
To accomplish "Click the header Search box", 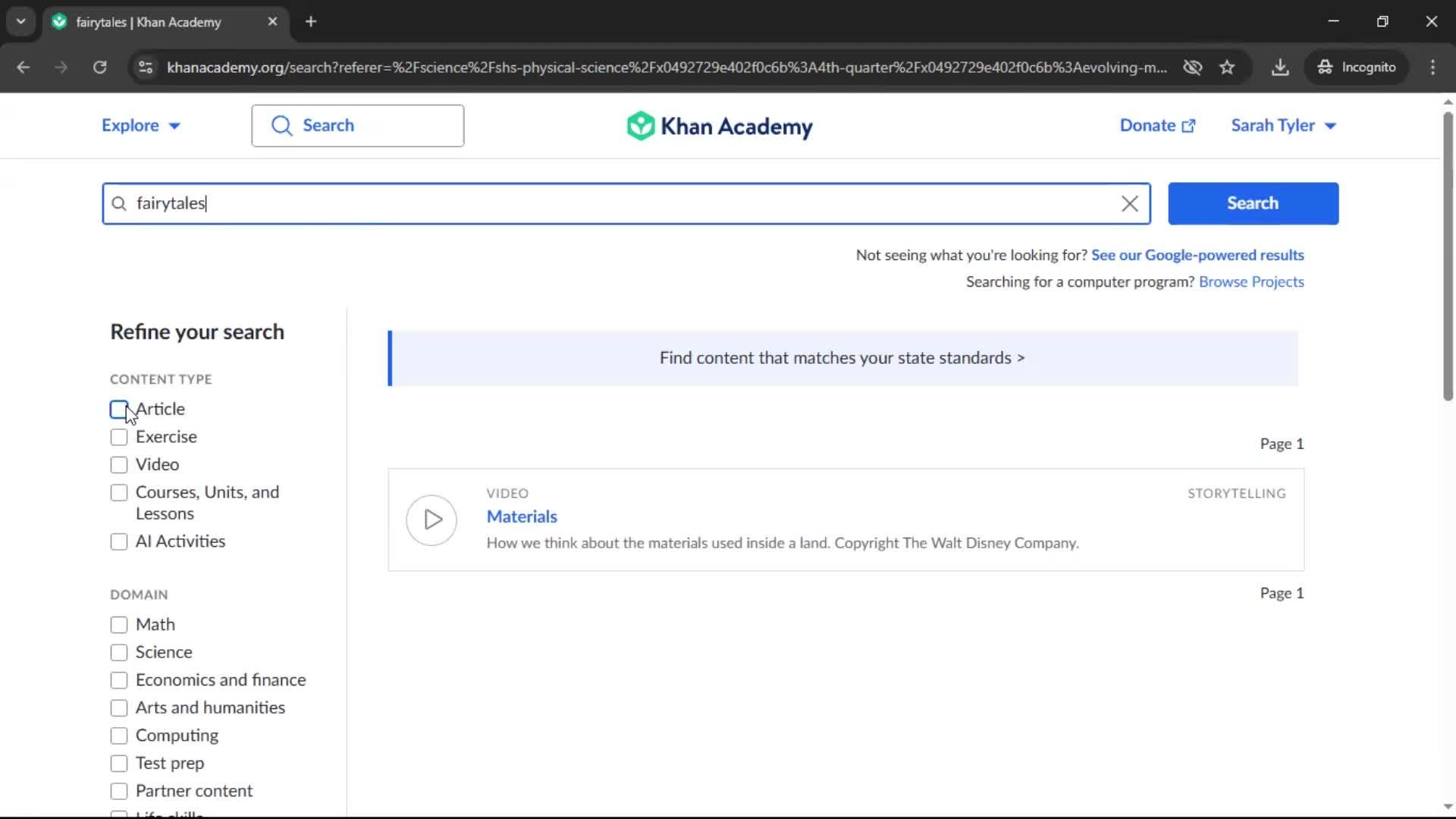I will pyautogui.click(x=357, y=126).
